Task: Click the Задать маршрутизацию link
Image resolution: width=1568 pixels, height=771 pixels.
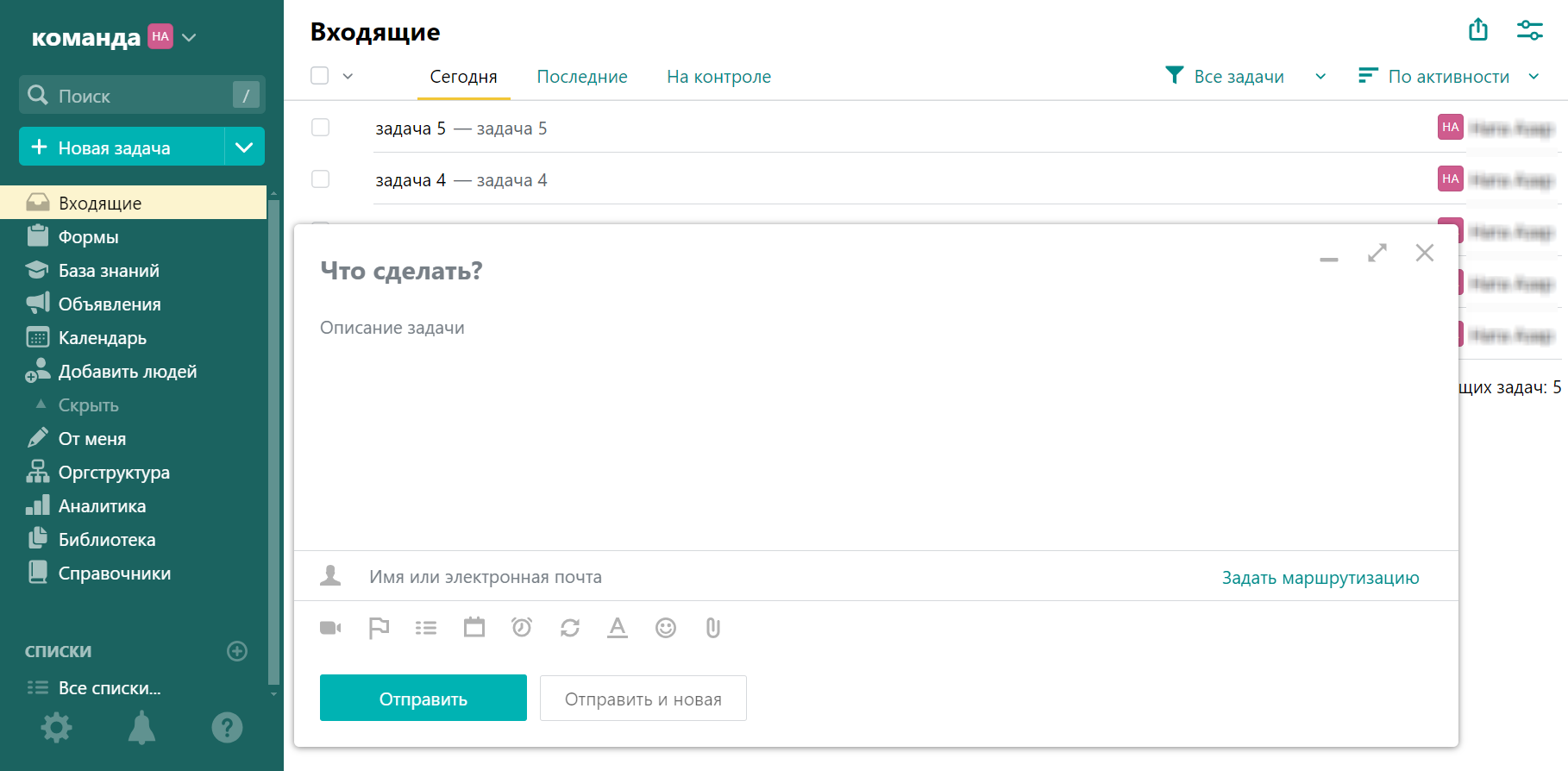Action: (1320, 577)
